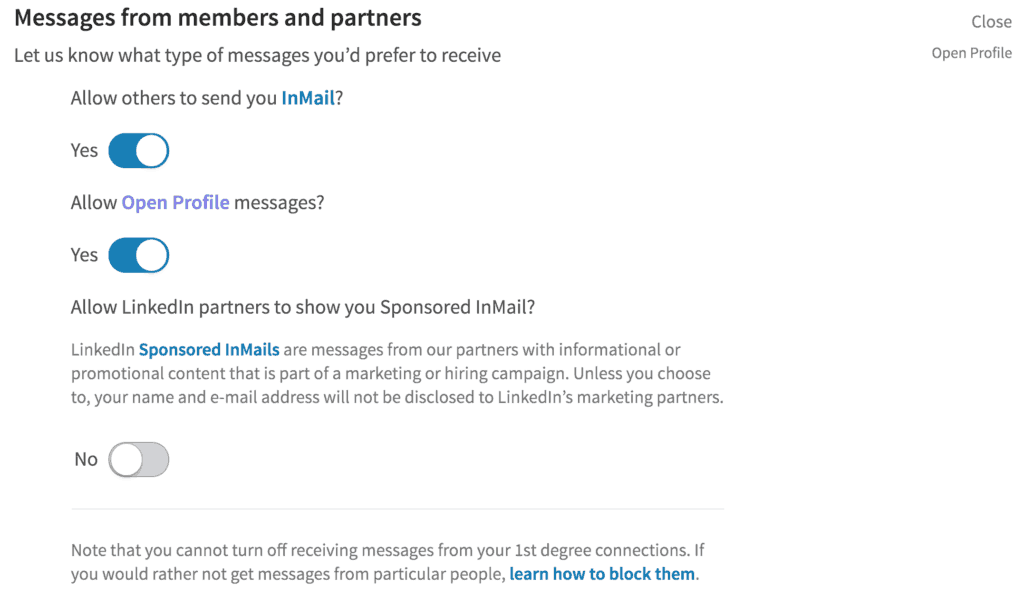Click the message preference subtitle text
Screen dimensions: 1024x614
tap(257, 55)
